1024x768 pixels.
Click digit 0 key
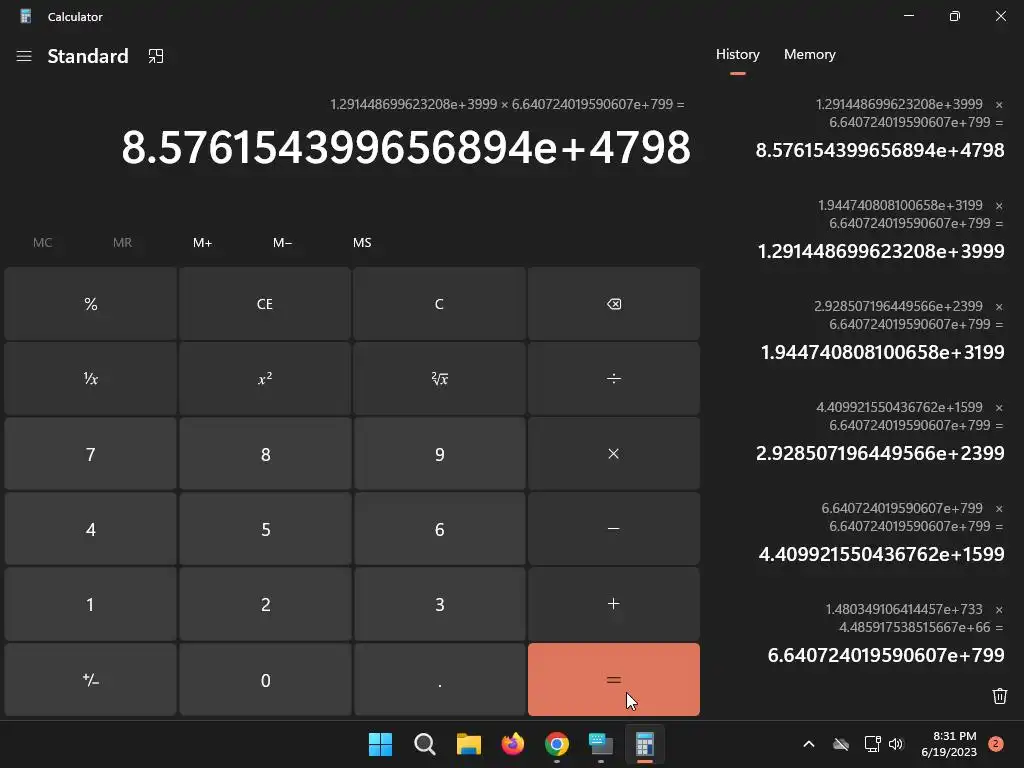pos(265,679)
